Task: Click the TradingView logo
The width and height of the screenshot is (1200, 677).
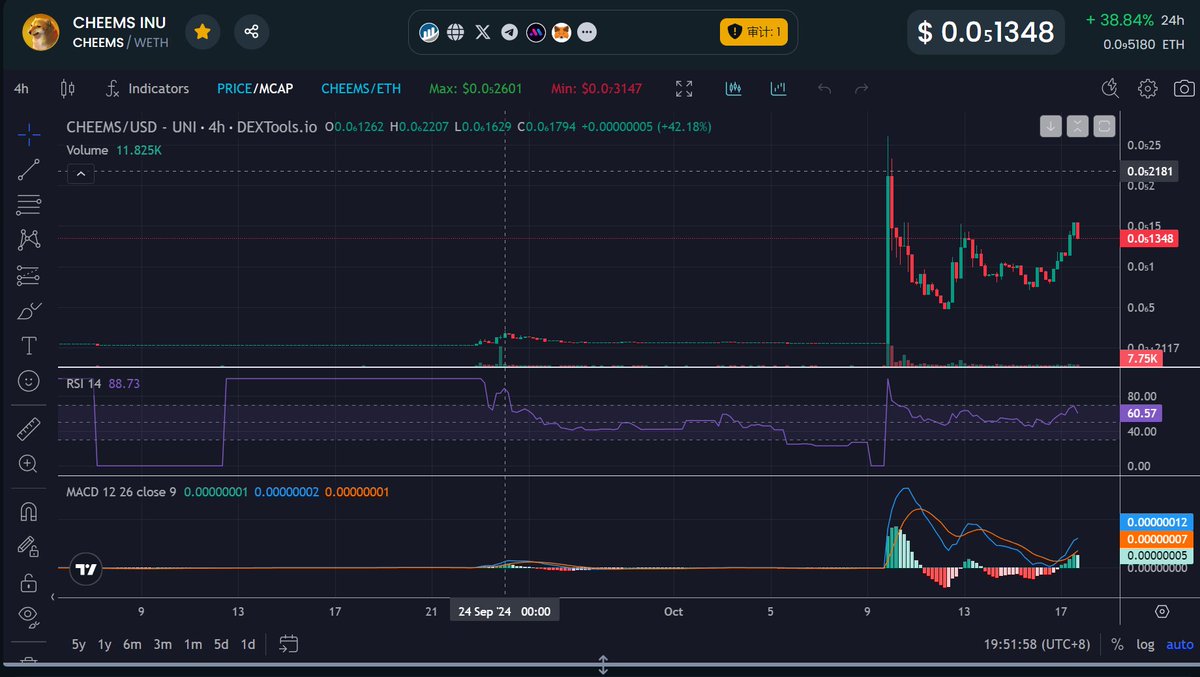Action: (86, 569)
